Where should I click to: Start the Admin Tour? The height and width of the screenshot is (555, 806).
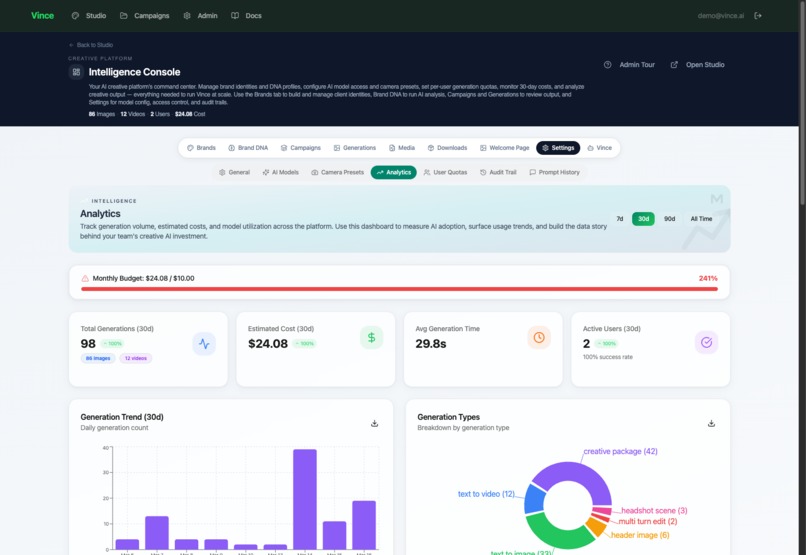pyautogui.click(x=629, y=65)
